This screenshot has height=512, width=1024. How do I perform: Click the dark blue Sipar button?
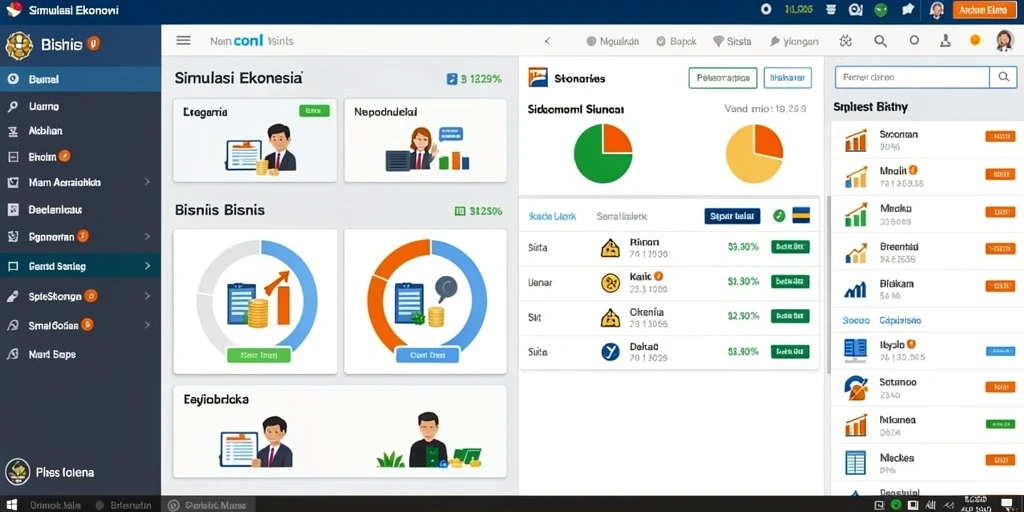(732, 216)
